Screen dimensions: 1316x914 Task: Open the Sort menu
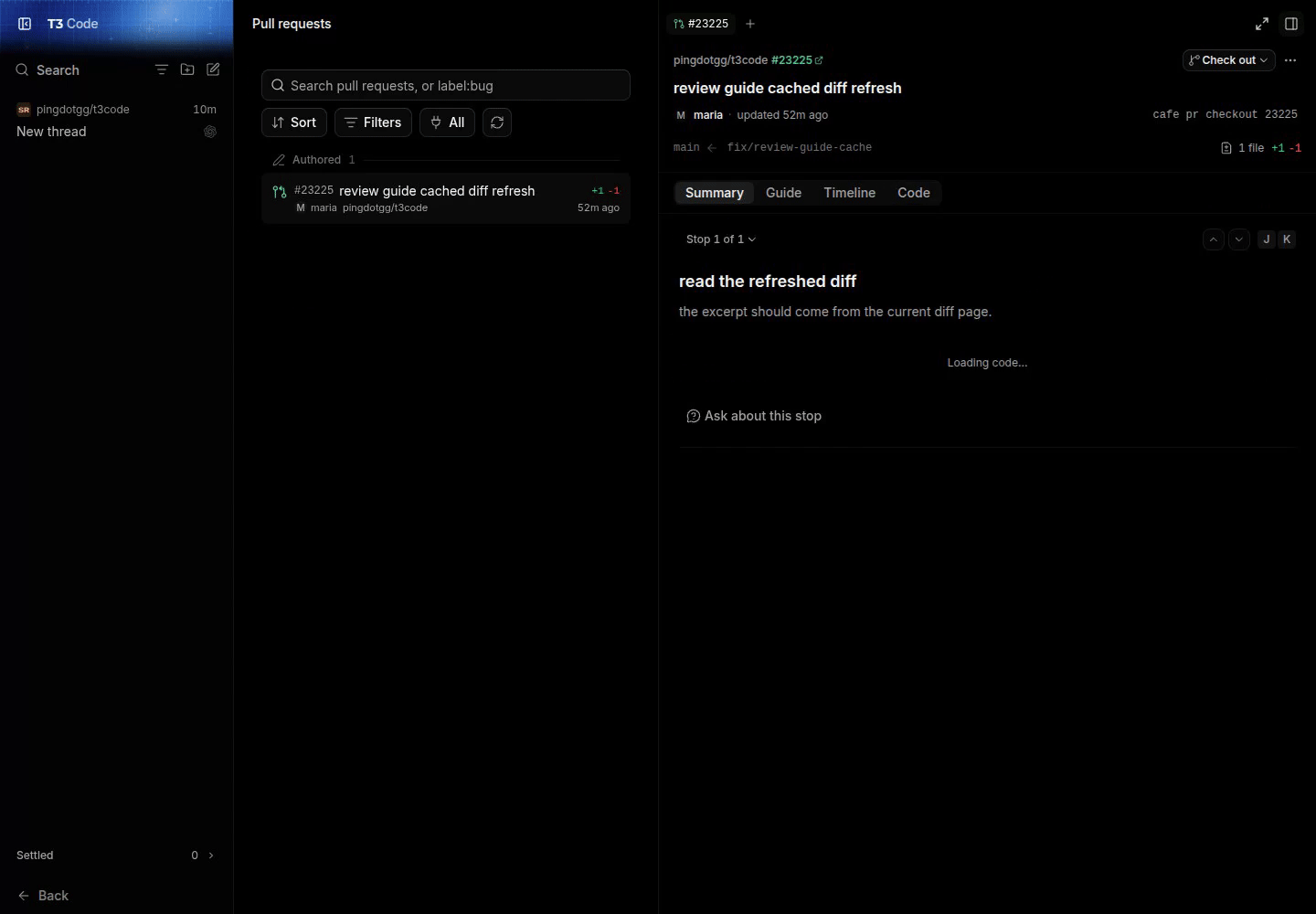(x=294, y=122)
